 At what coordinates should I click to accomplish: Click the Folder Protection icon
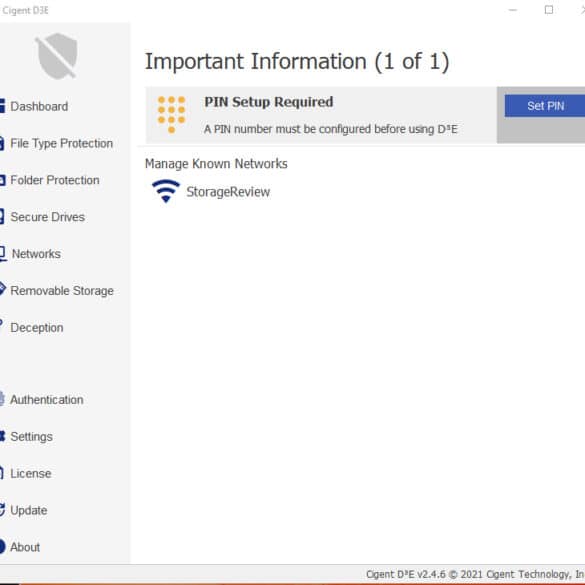[2, 180]
